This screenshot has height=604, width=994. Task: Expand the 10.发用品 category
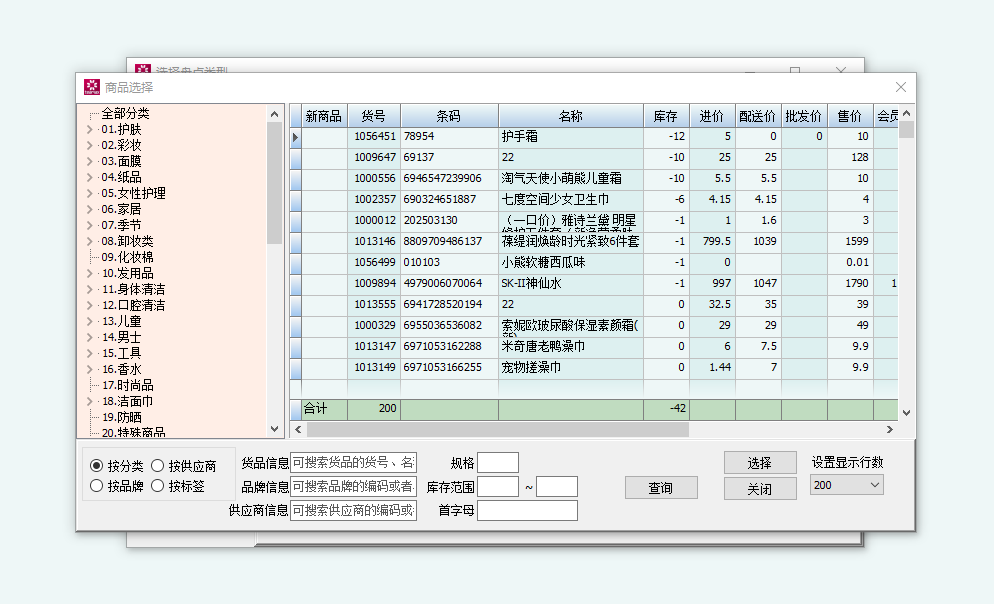[89, 273]
